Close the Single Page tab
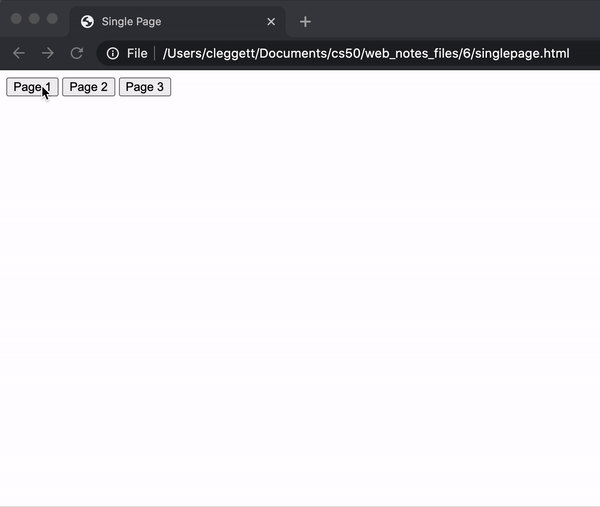The height and width of the screenshot is (507, 600). pos(271,21)
